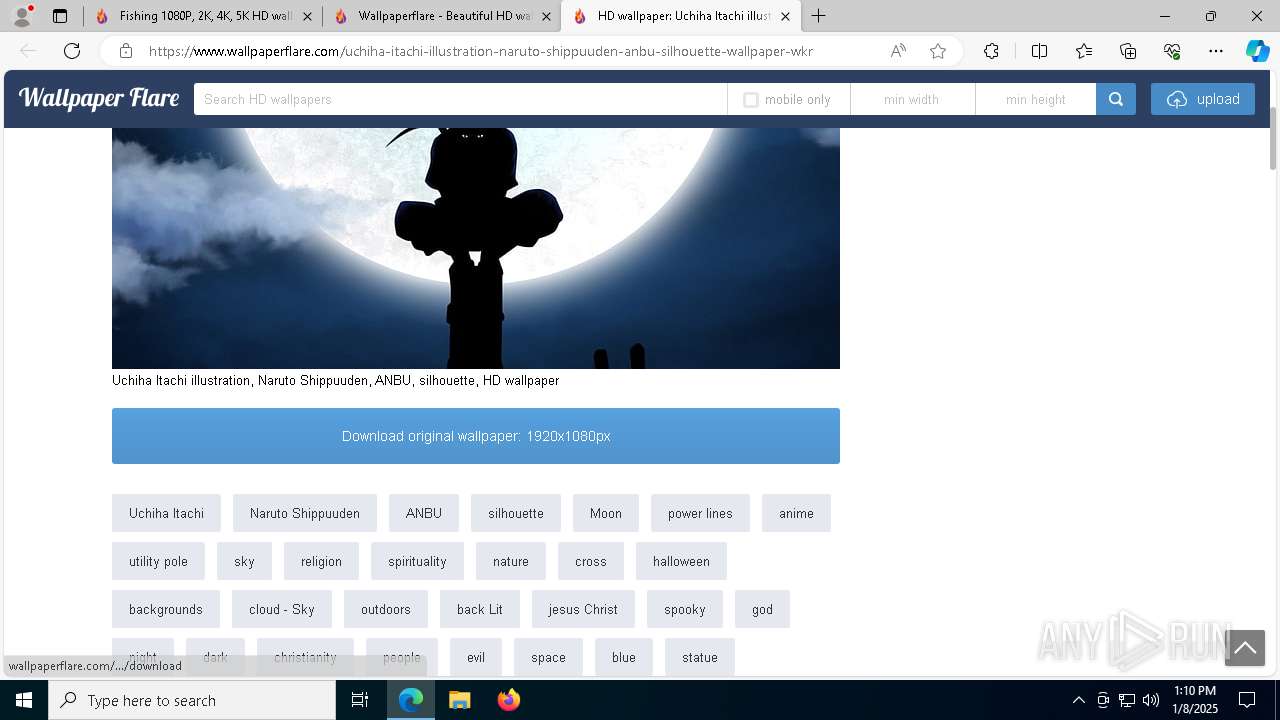The image size is (1280, 720).
Task: Click the upload button
Action: coord(1203,99)
